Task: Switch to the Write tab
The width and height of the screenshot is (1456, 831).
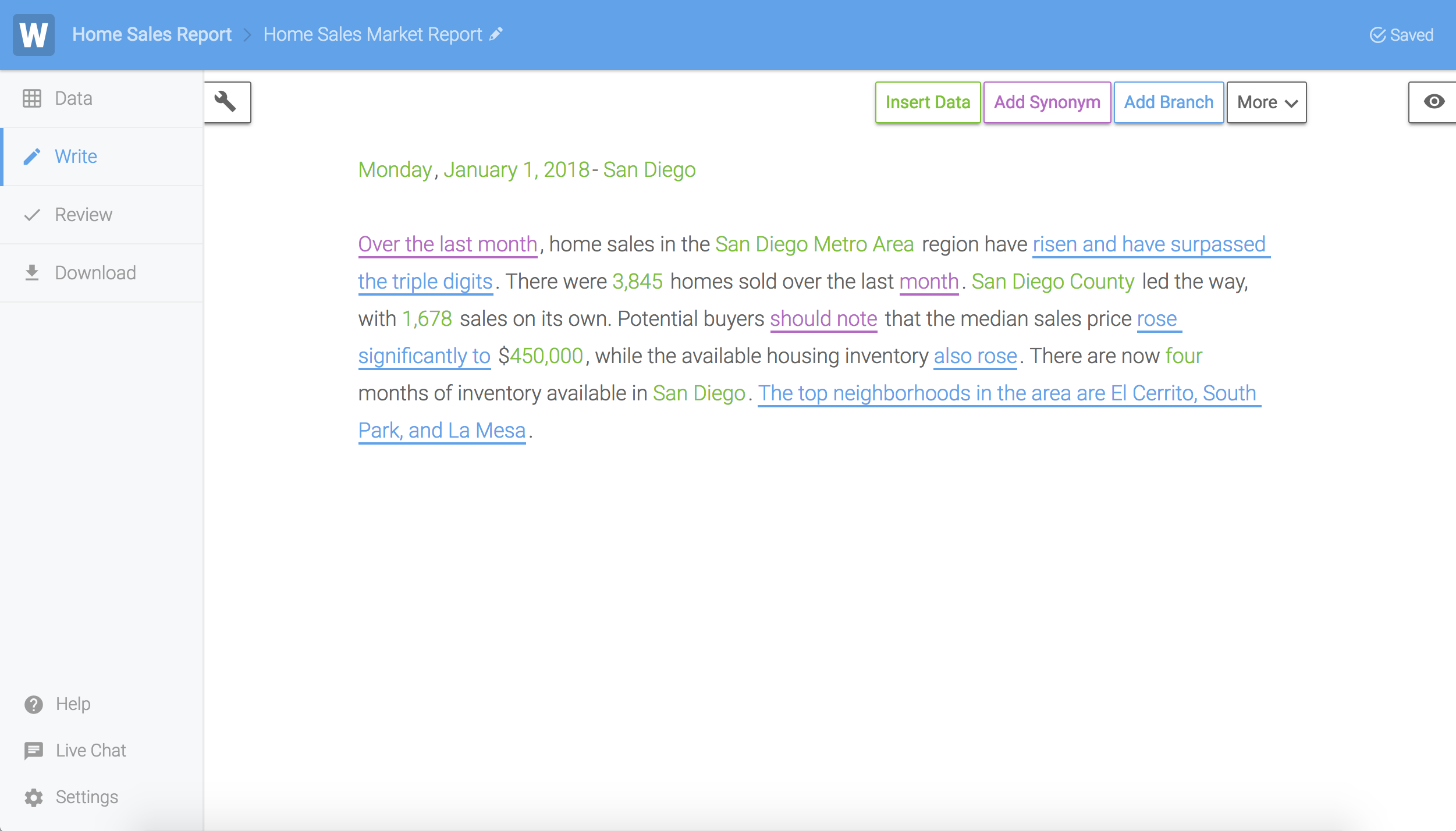Action: click(76, 157)
